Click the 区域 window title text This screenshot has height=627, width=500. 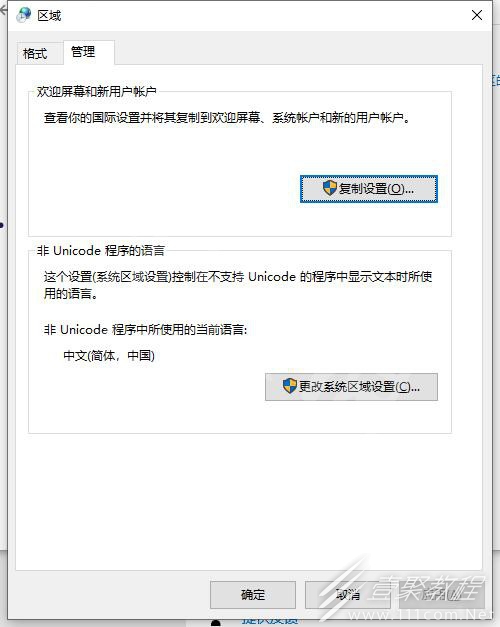[49, 16]
